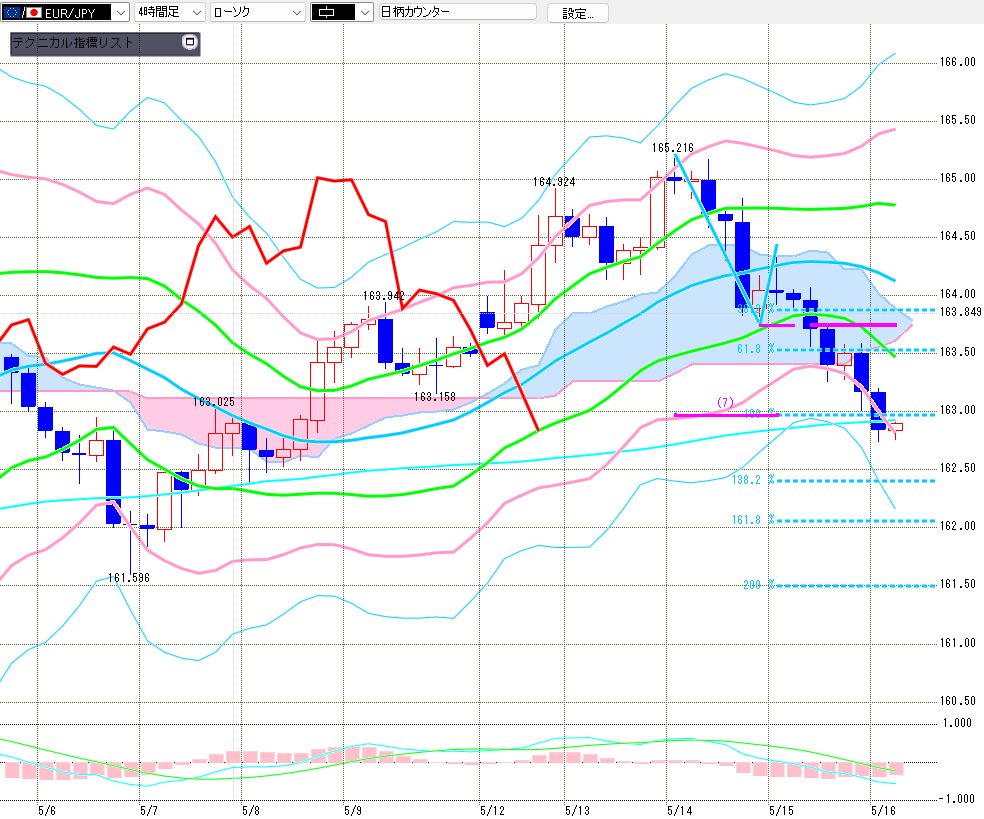Click the 5/15 date on the time axis
Image resolution: width=984 pixels, height=819 pixels.
pyautogui.click(x=781, y=810)
